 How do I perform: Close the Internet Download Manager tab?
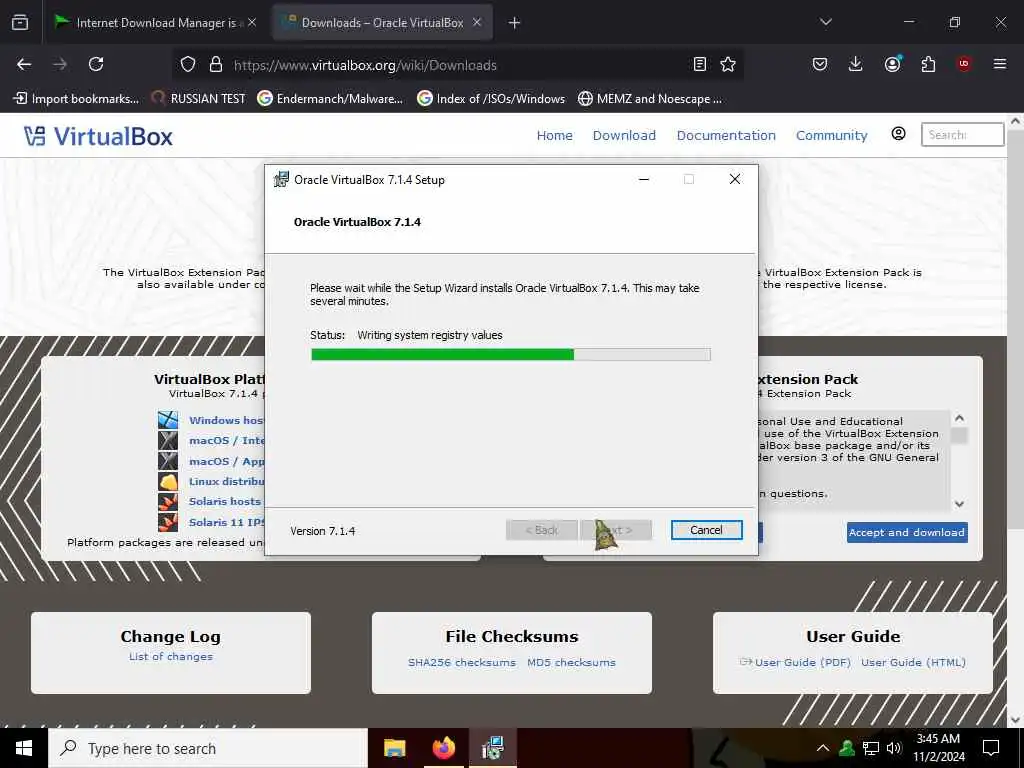252,22
